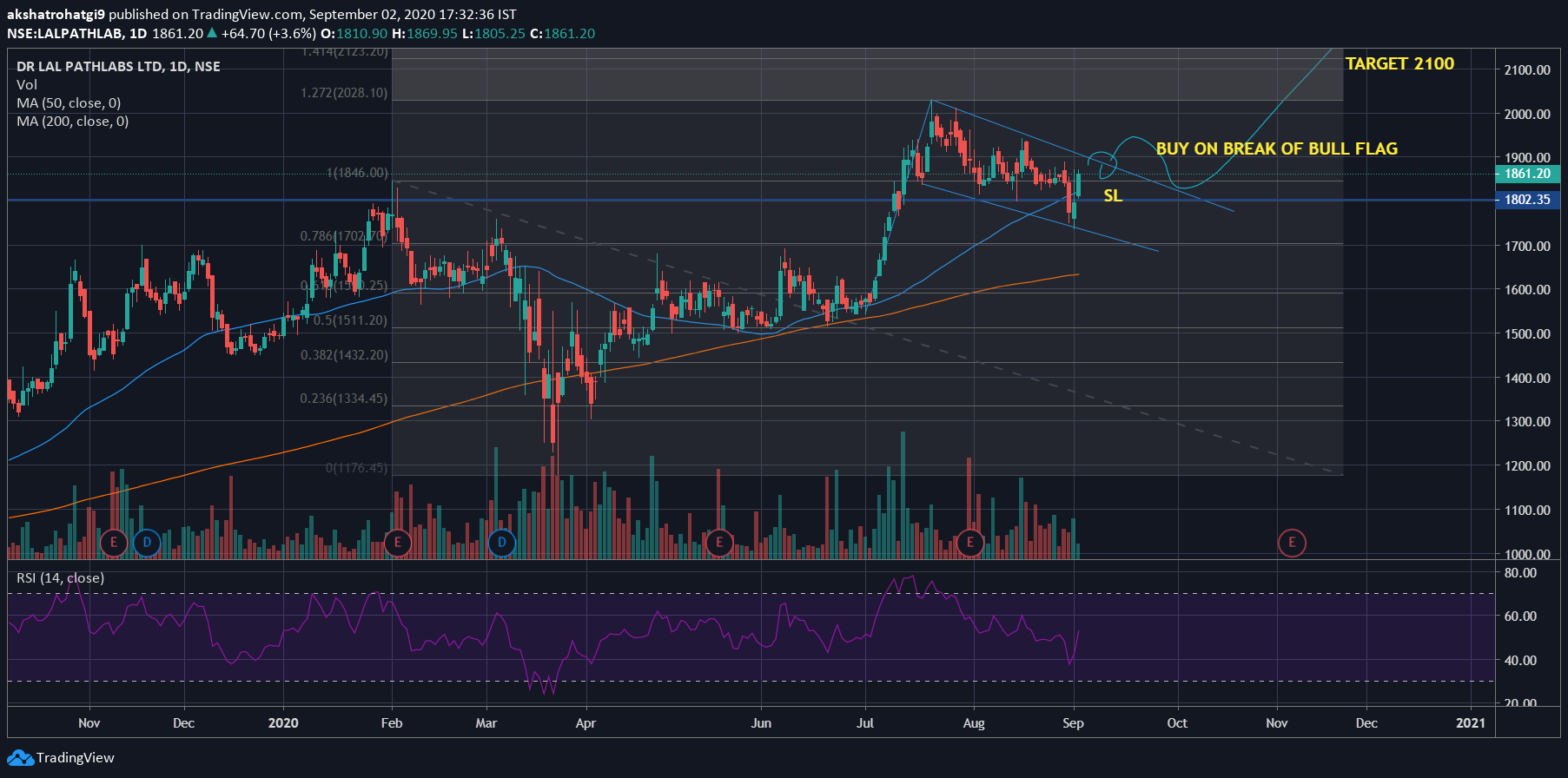Image resolution: width=1568 pixels, height=778 pixels.
Task: Select Fibonacci level 1.272(2028.10) label
Action: coord(344,93)
